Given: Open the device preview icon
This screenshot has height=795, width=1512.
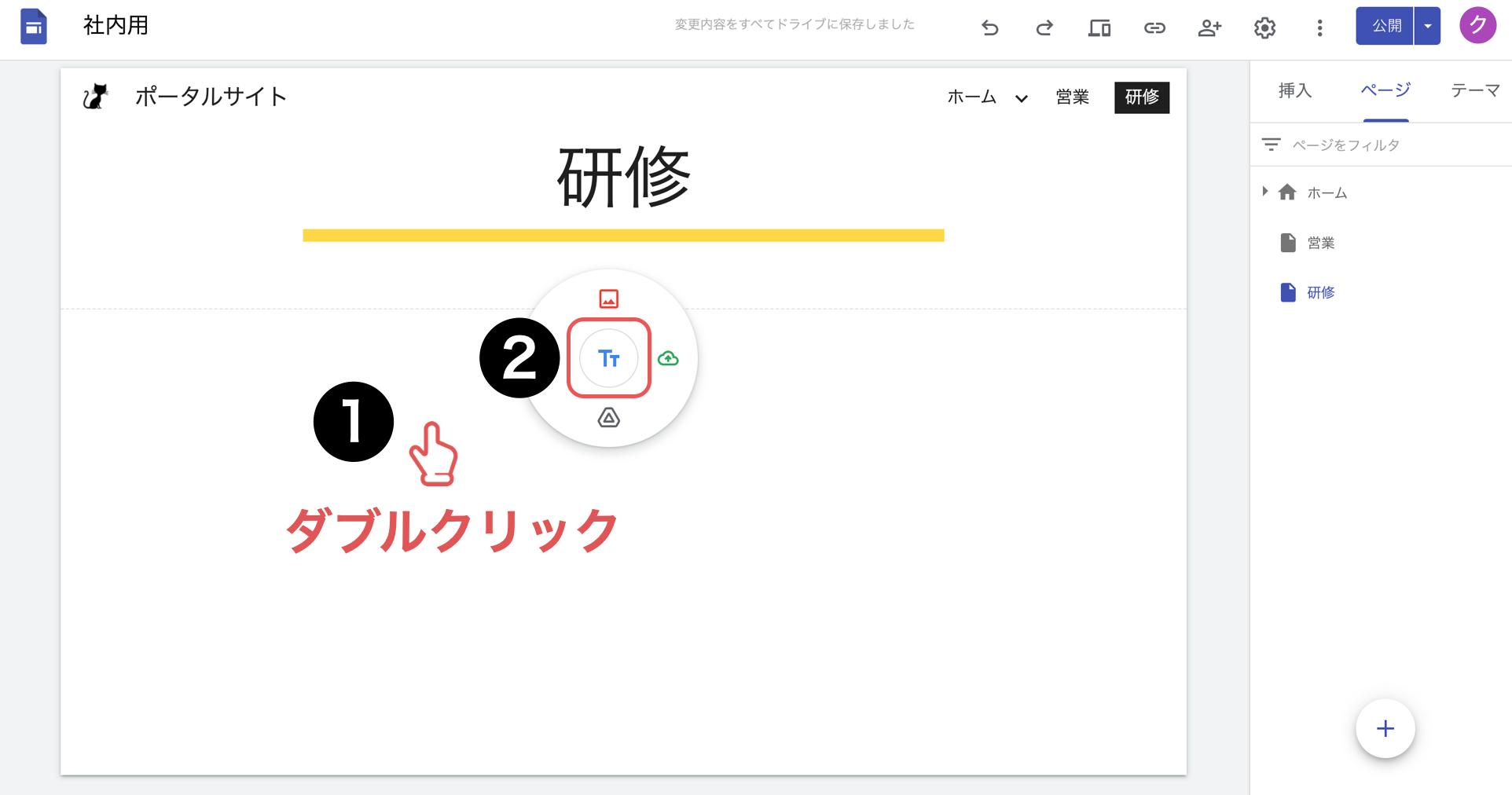Looking at the screenshot, I should coord(1099,28).
